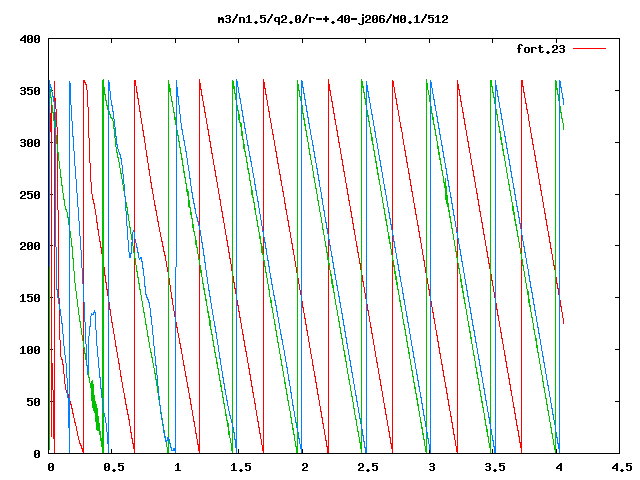Click y-axis label 300
The image size is (640, 480).
30,143
